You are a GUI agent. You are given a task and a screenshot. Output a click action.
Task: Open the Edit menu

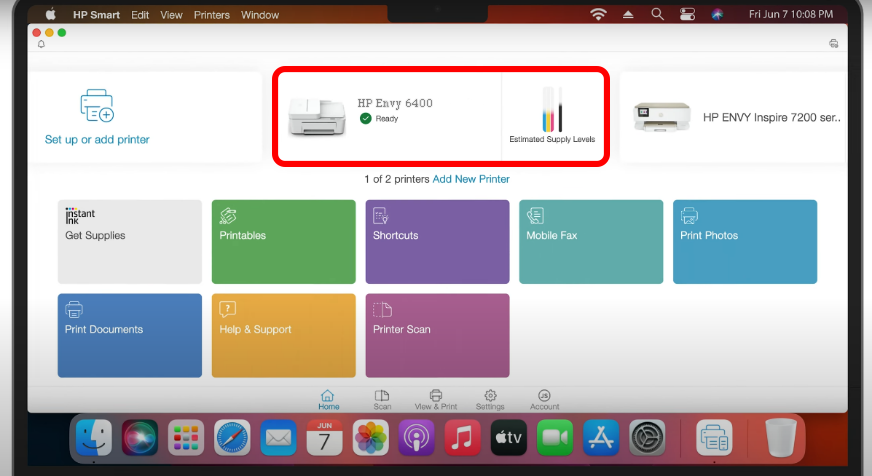140,15
